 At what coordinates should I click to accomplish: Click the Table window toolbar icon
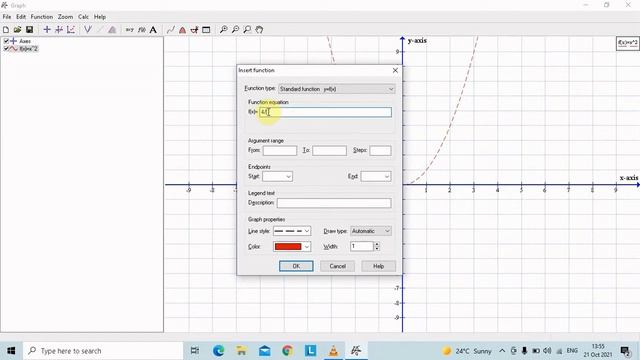tap(206, 30)
